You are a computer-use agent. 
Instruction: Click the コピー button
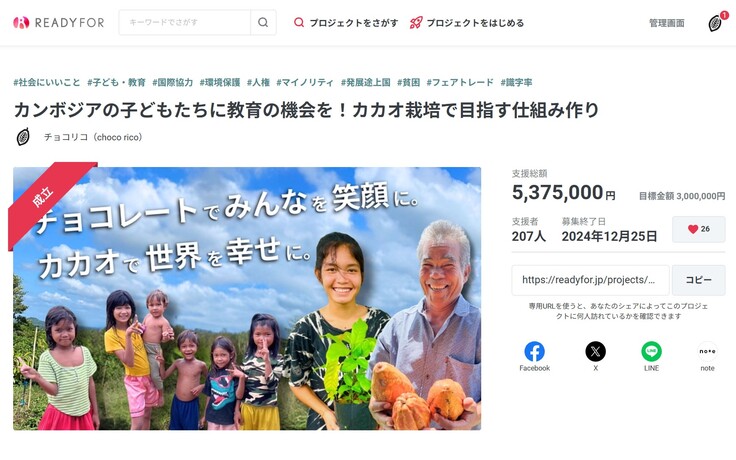[698, 280]
